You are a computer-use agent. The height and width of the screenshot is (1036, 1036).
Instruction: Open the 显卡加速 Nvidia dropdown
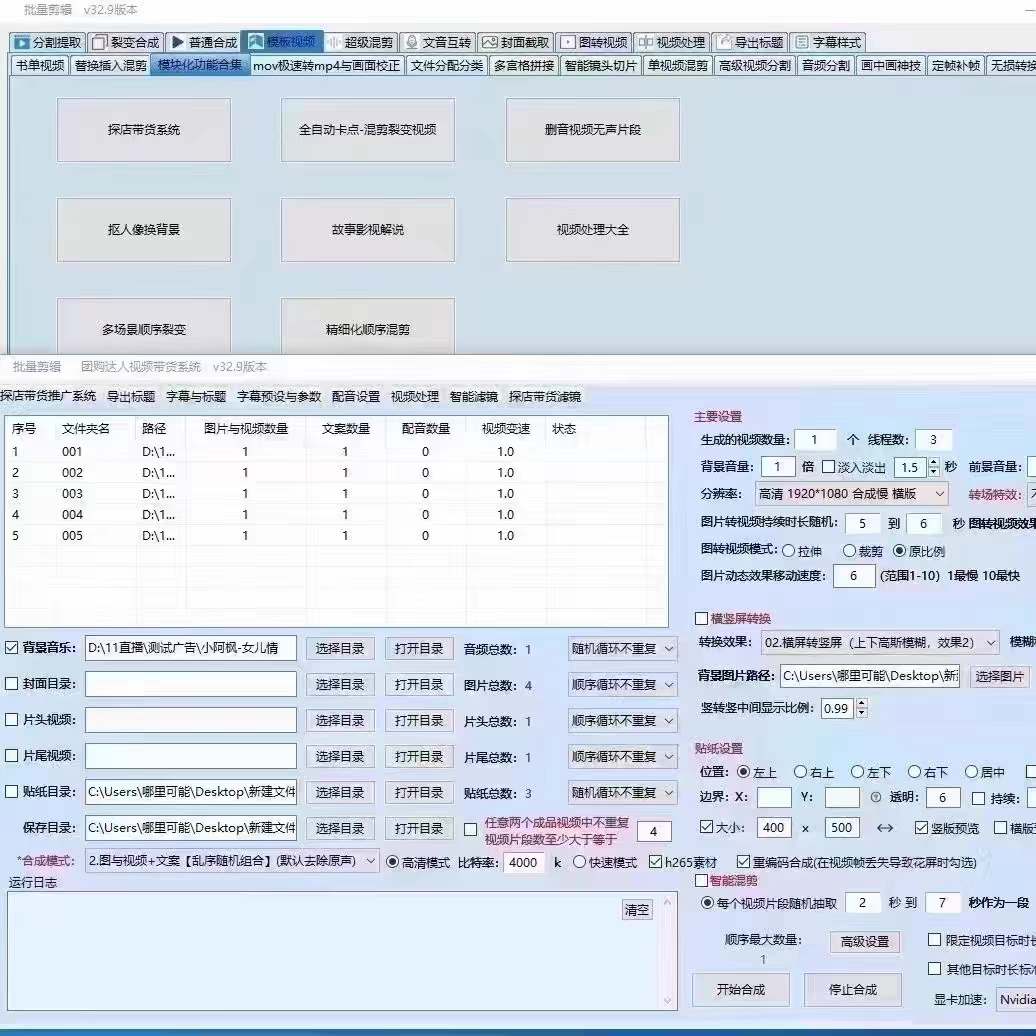pyautogui.click(x=1016, y=1000)
